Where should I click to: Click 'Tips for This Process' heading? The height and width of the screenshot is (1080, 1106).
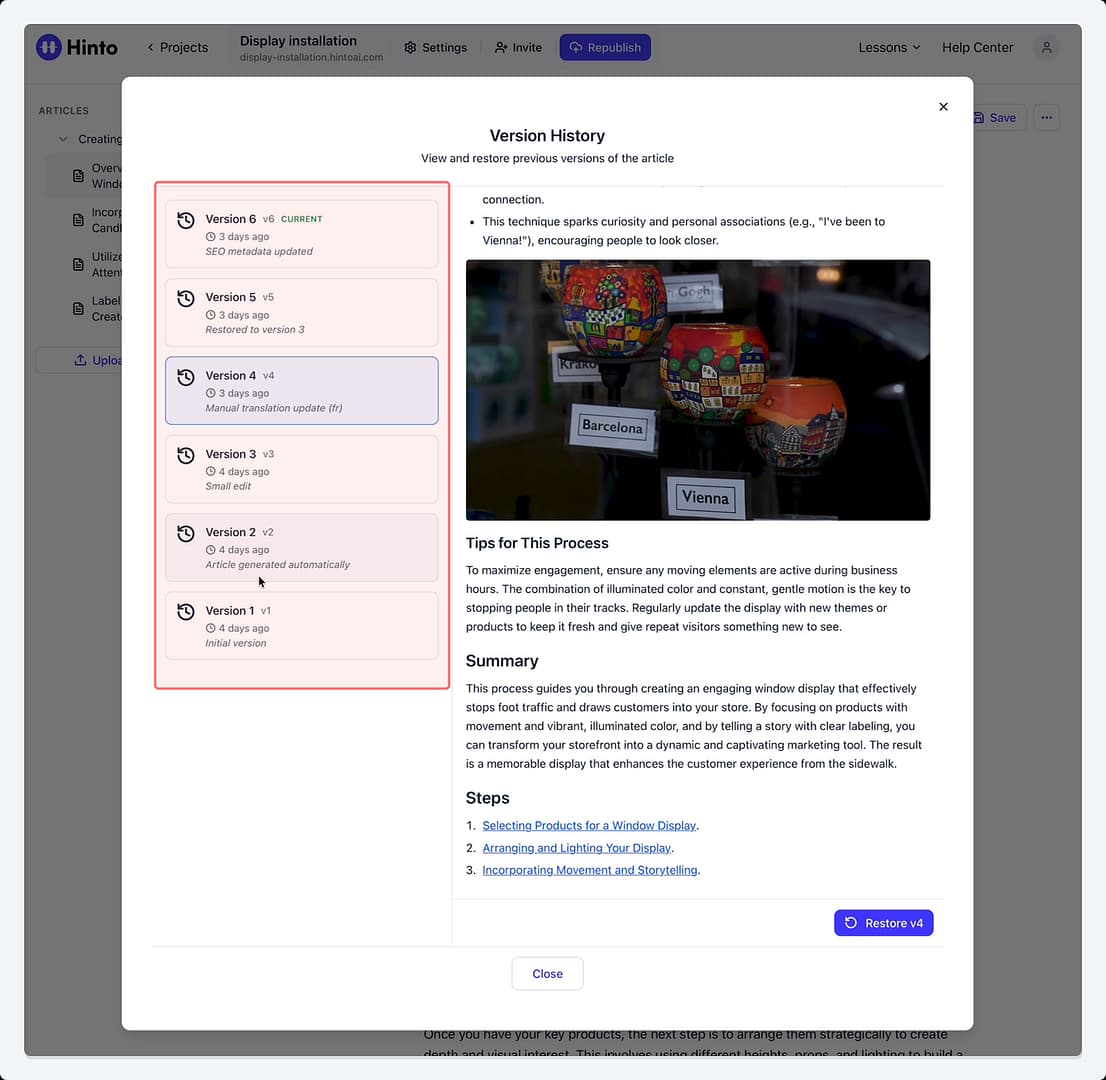point(537,543)
